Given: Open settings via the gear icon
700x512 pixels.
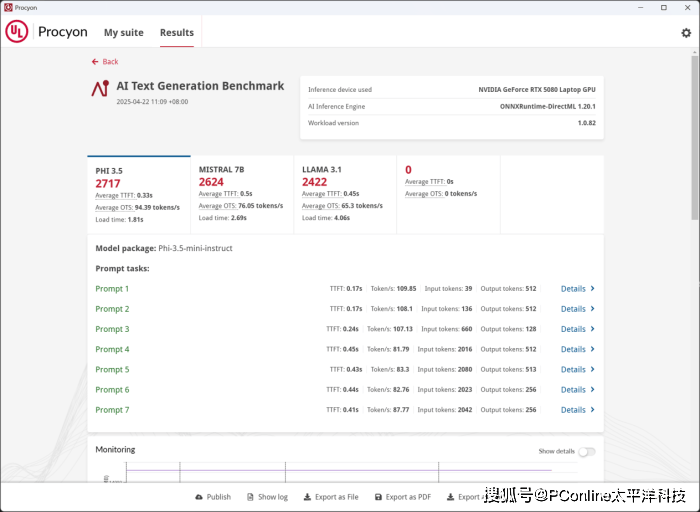Looking at the screenshot, I should 686,33.
